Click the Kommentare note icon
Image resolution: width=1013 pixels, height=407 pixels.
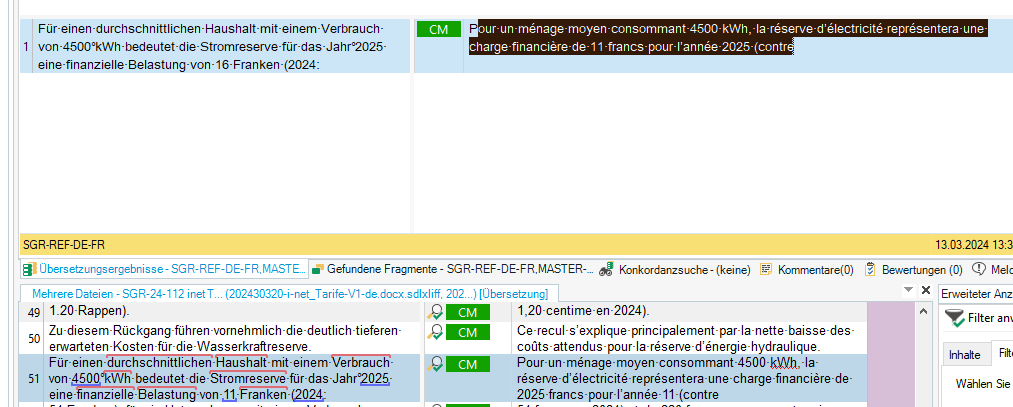tap(766, 269)
